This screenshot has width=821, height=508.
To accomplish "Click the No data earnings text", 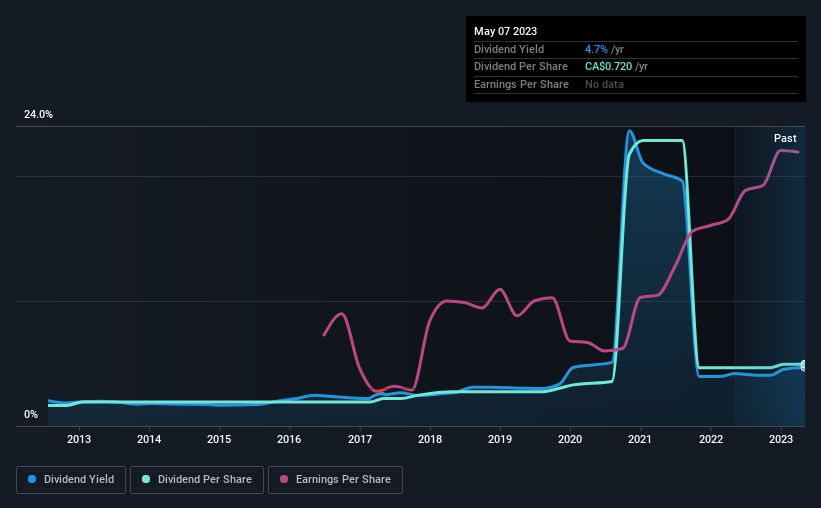I will (x=606, y=85).
